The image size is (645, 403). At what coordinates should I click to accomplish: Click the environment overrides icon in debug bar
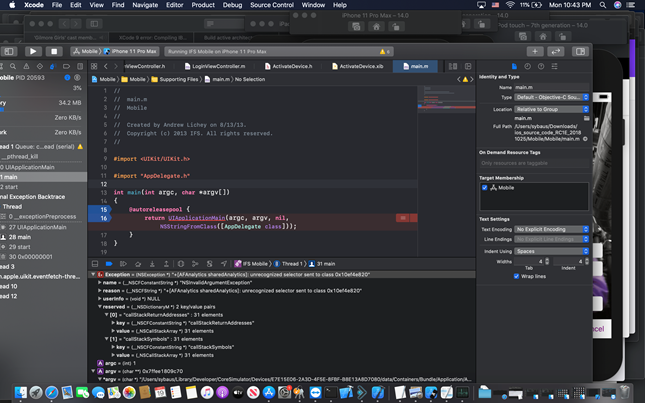click(209, 264)
